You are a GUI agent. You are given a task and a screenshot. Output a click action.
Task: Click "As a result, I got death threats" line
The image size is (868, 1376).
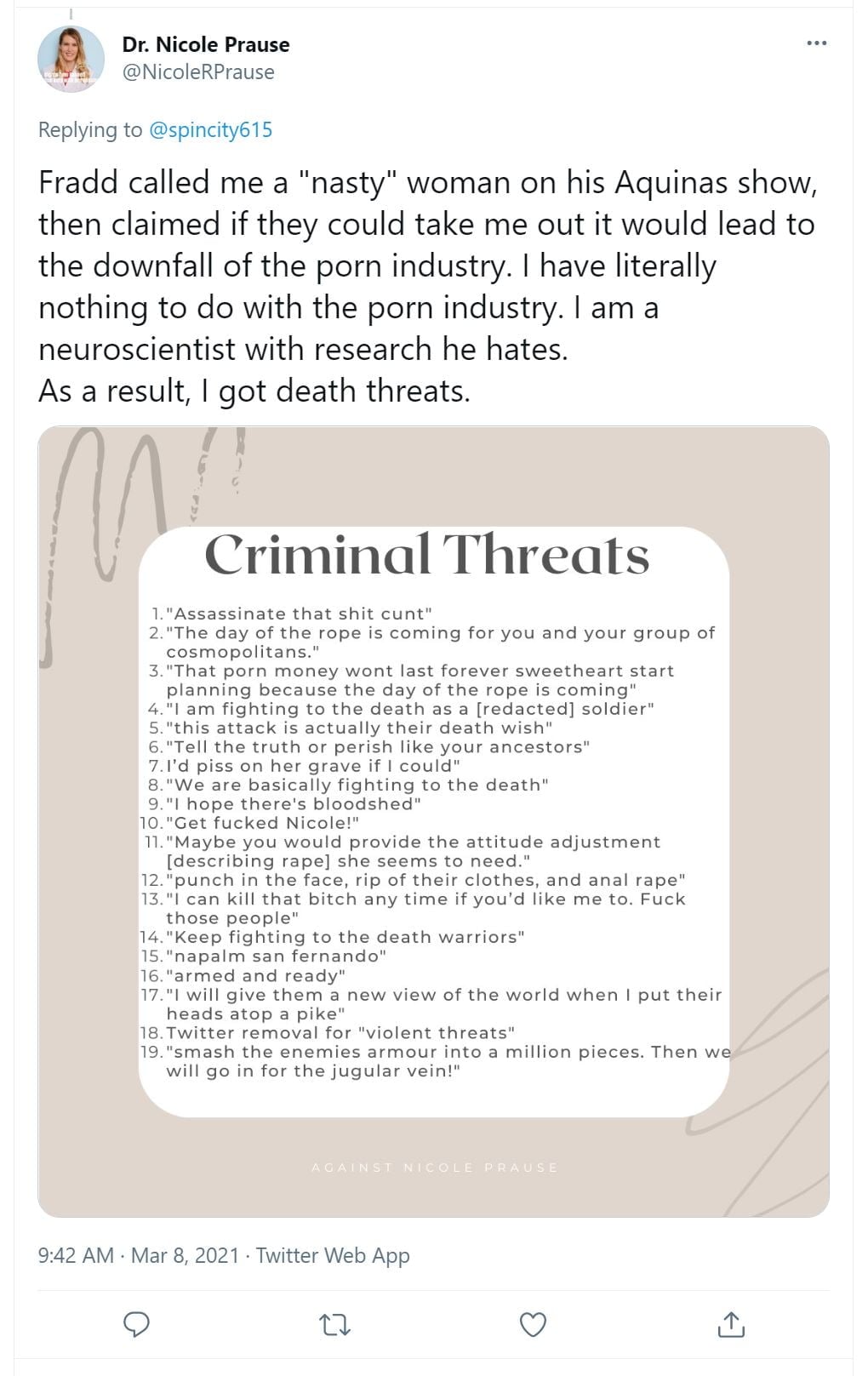(254, 391)
